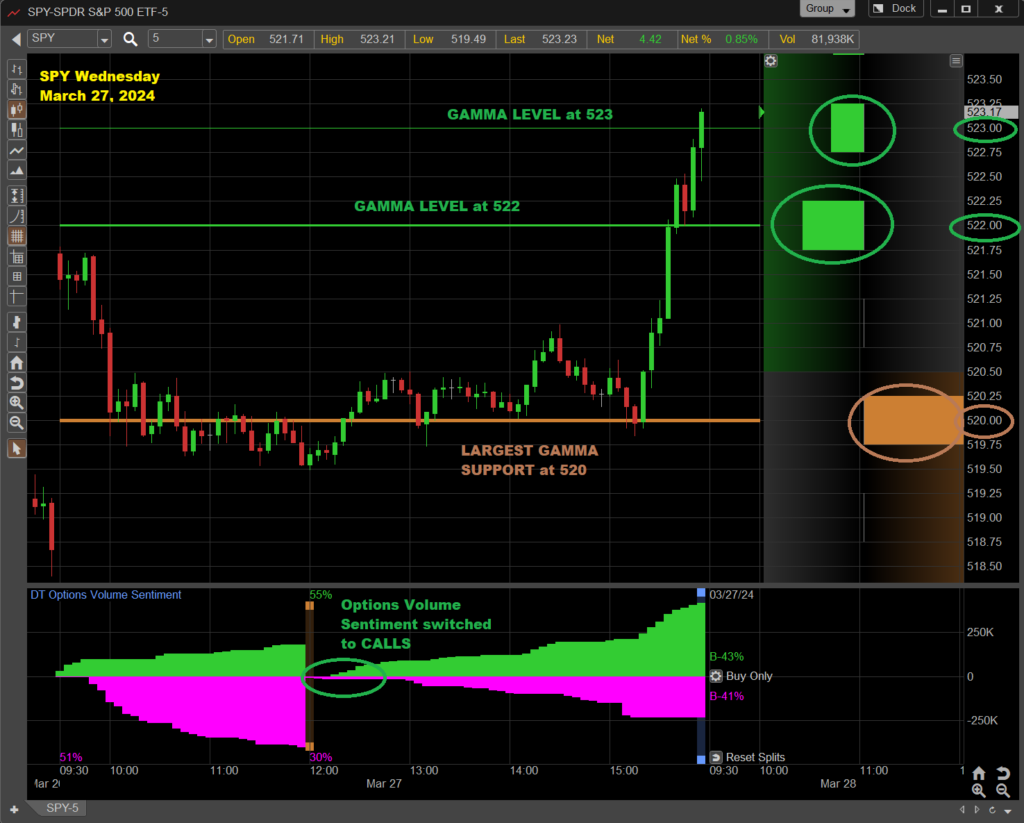1024x823 pixels.
Task: Expand the 5 minute interval dropdown
Action: coord(209,39)
